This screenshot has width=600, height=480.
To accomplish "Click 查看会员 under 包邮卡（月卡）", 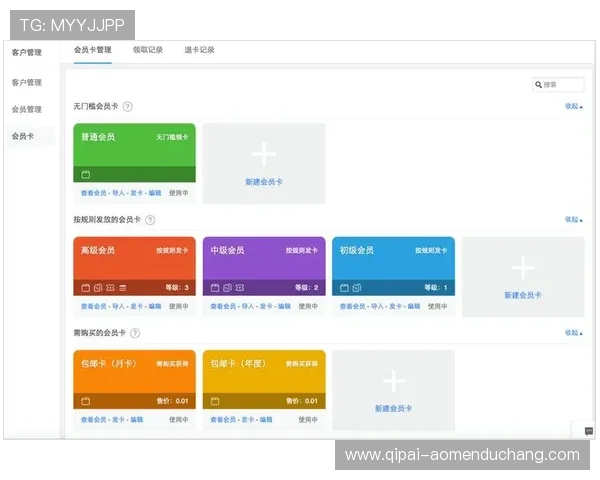I will click(93, 420).
